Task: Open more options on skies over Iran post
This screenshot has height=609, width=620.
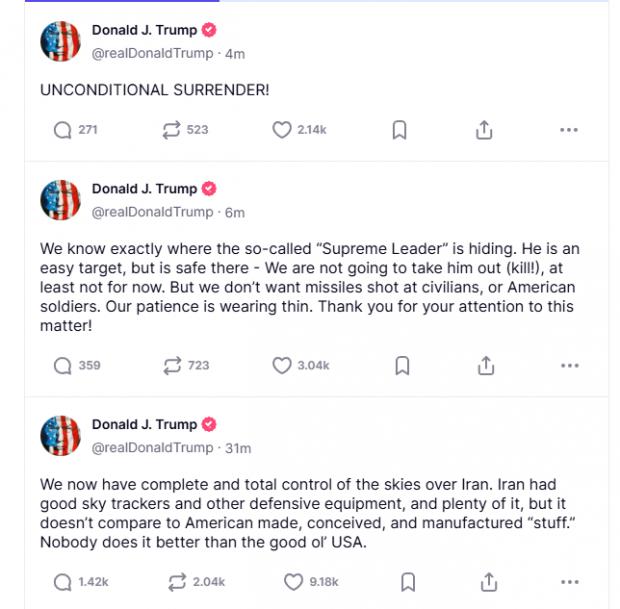Action: (570, 582)
